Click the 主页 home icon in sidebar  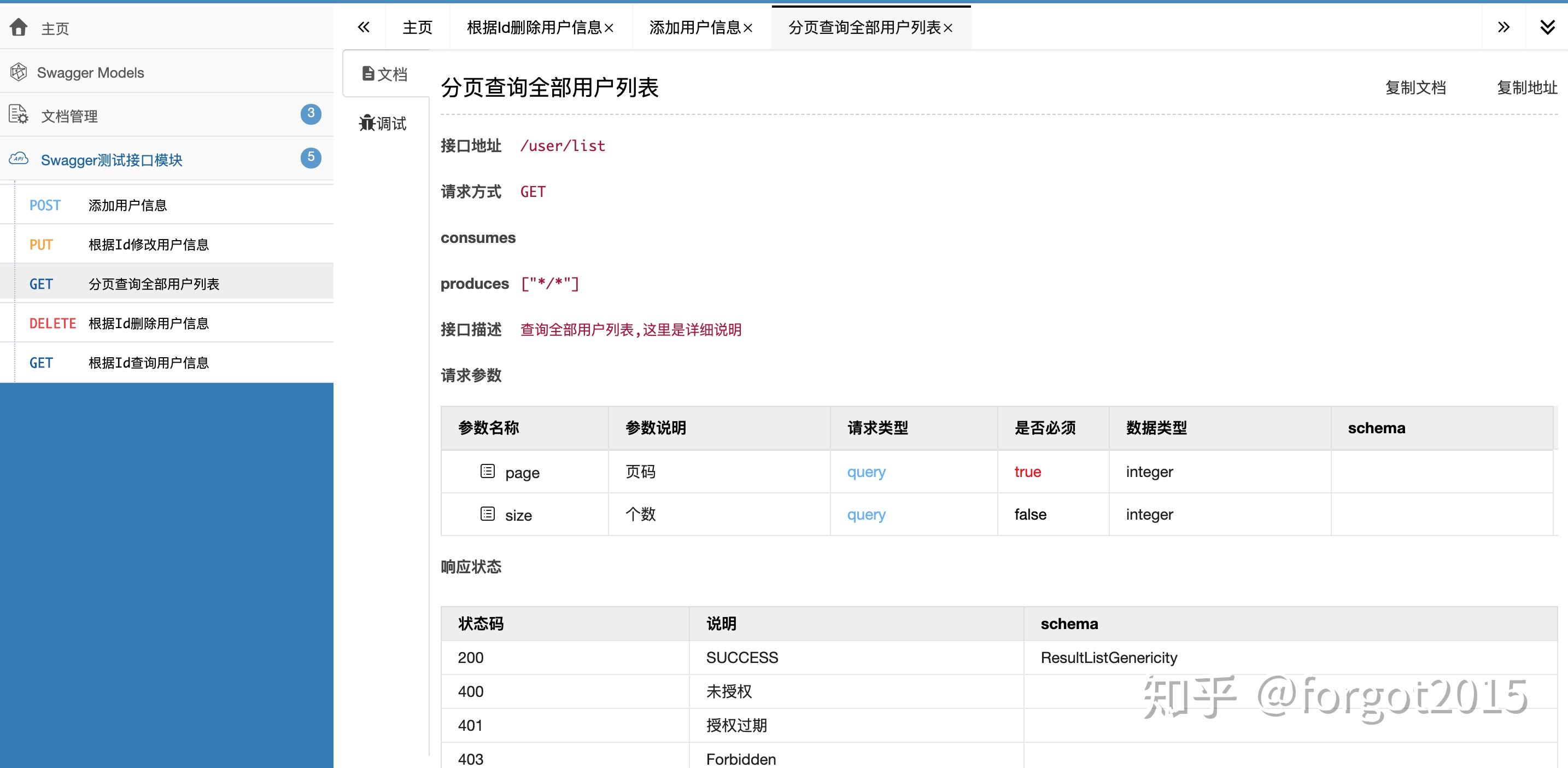click(x=19, y=27)
